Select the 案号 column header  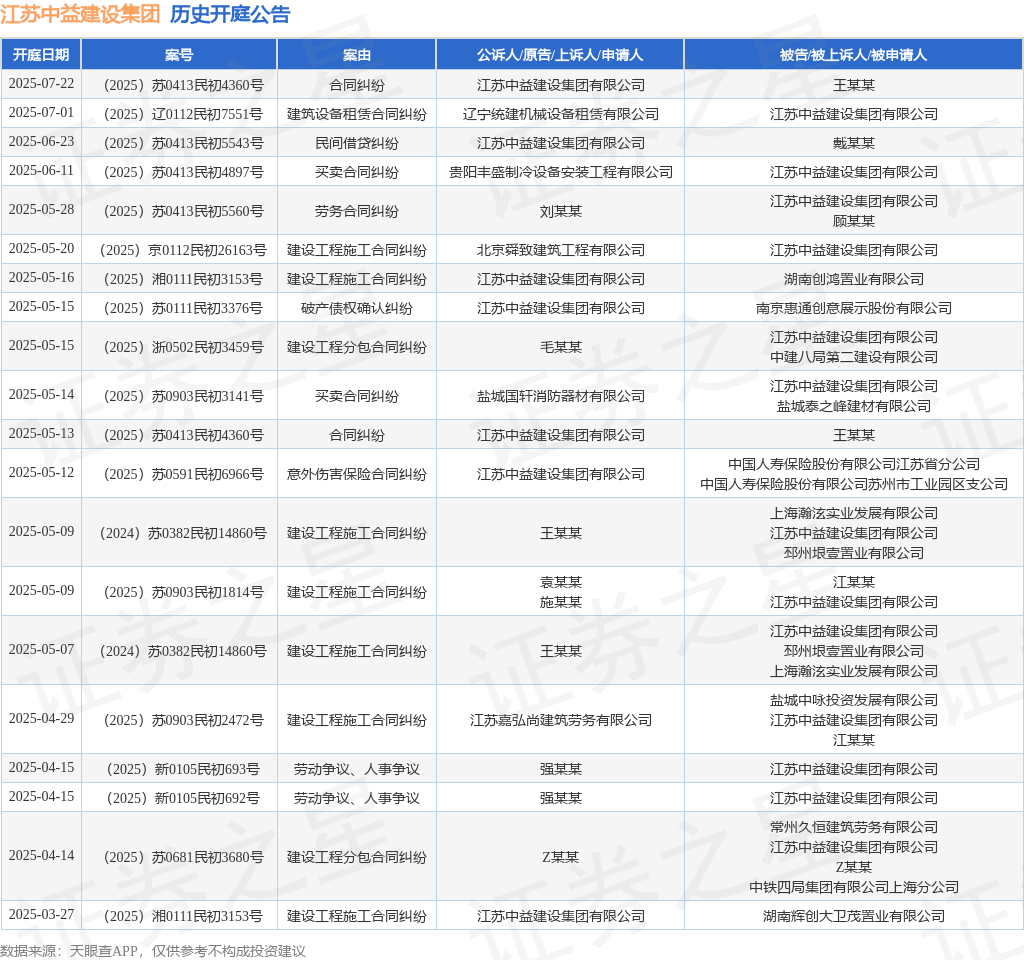point(179,55)
